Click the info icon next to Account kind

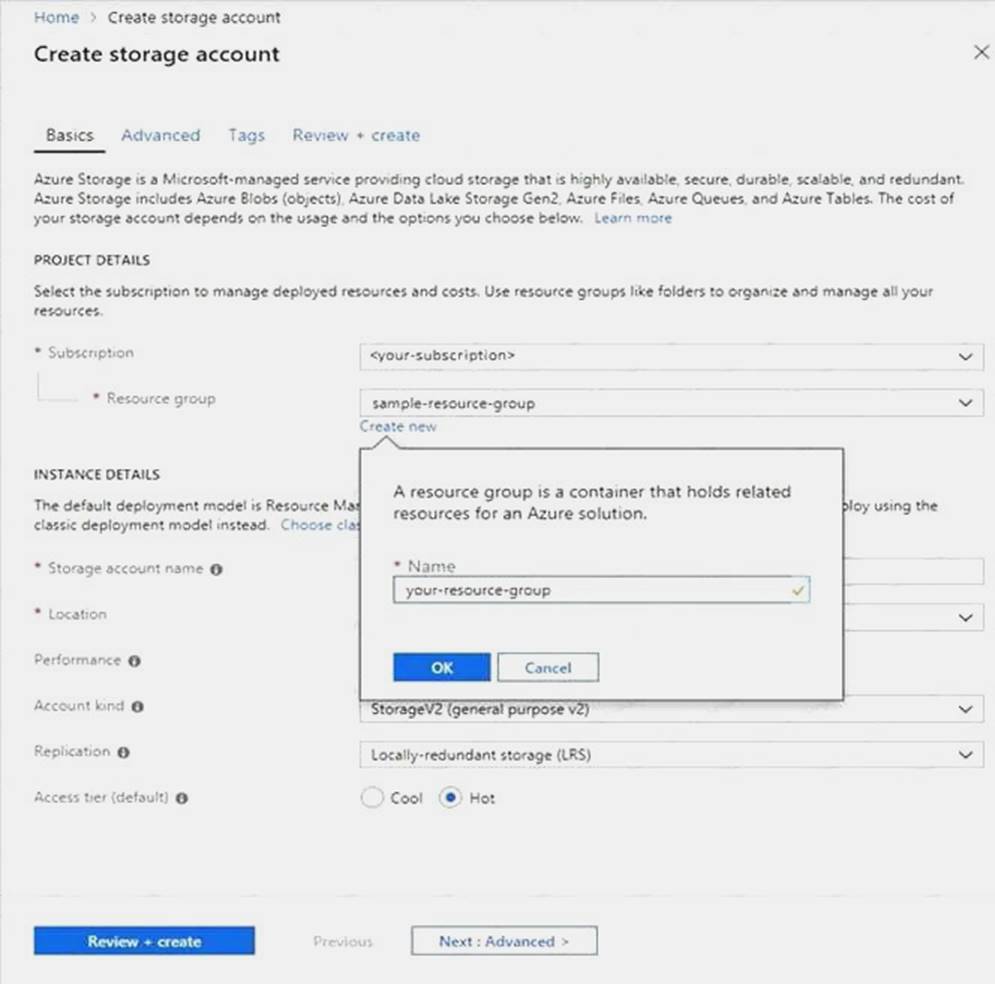coord(138,707)
